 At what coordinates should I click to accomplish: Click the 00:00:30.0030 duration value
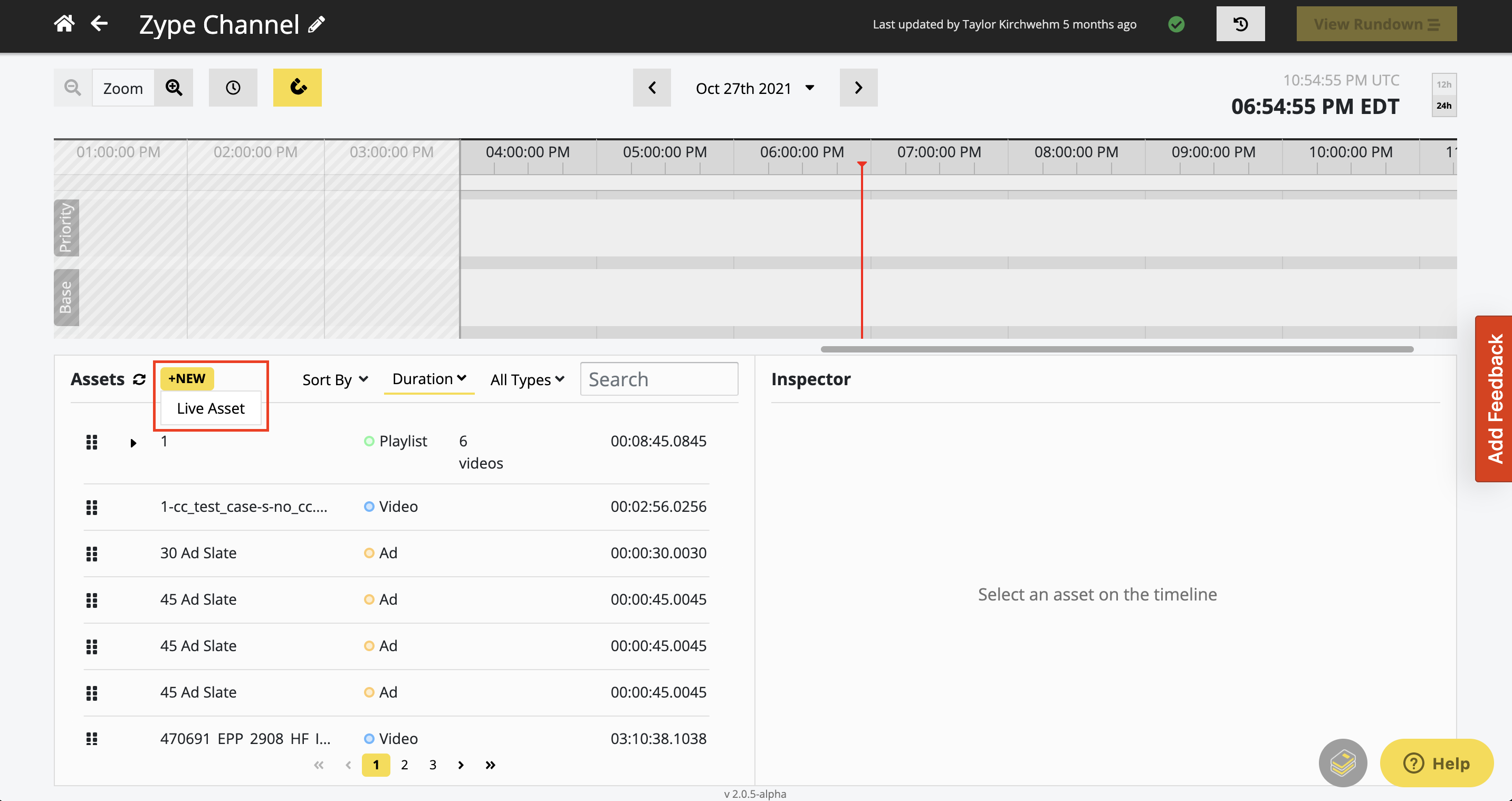[x=658, y=552]
